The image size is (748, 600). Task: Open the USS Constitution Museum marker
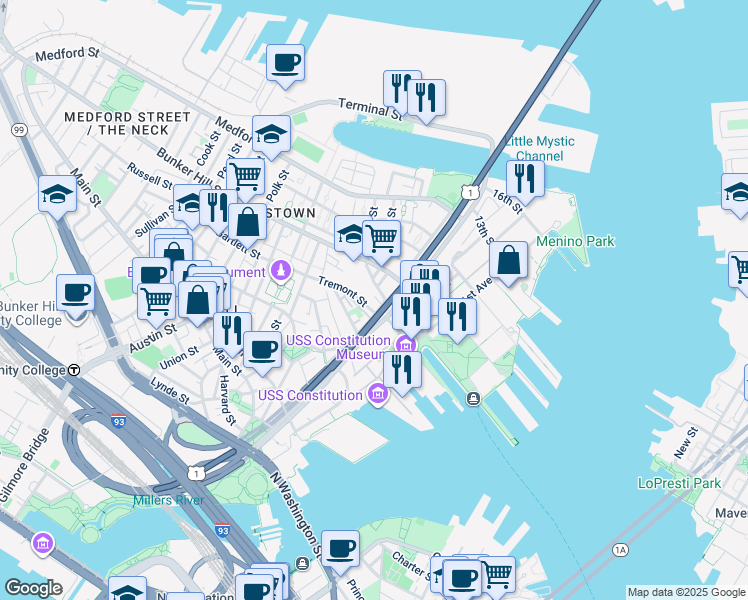[405, 347]
